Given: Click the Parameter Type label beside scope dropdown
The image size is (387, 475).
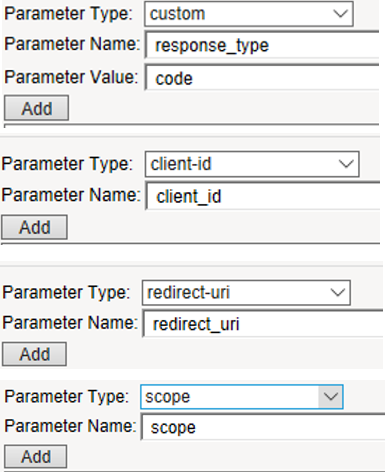Looking at the screenshot, I should pyautogui.click(x=66, y=397).
